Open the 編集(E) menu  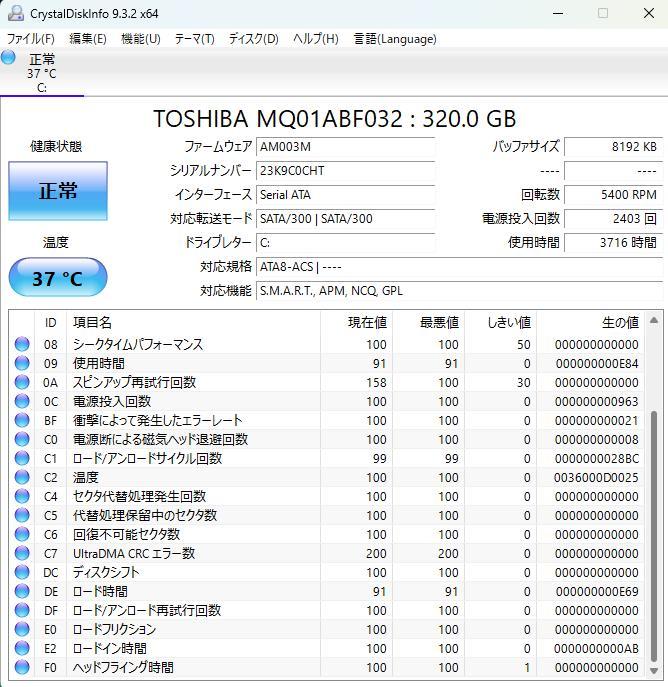pyautogui.click(x=88, y=39)
